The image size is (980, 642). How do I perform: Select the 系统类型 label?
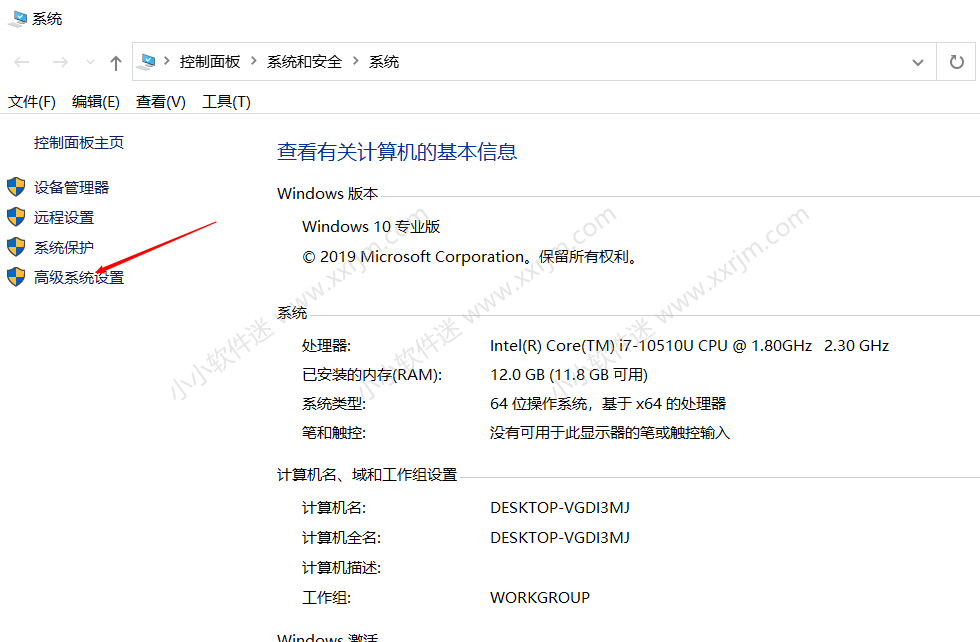[x=334, y=404]
